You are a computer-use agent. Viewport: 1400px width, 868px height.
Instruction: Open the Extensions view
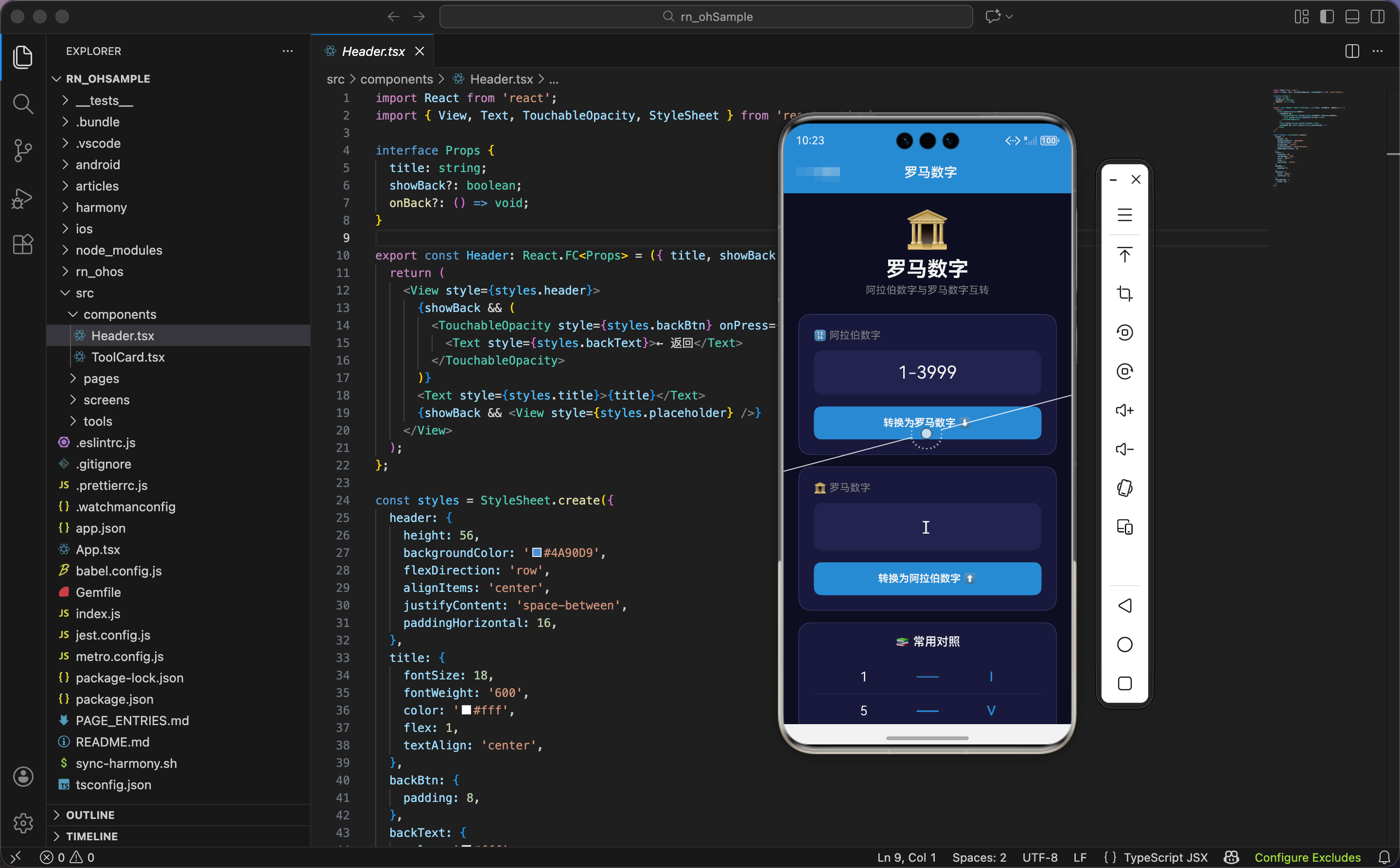point(23,244)
